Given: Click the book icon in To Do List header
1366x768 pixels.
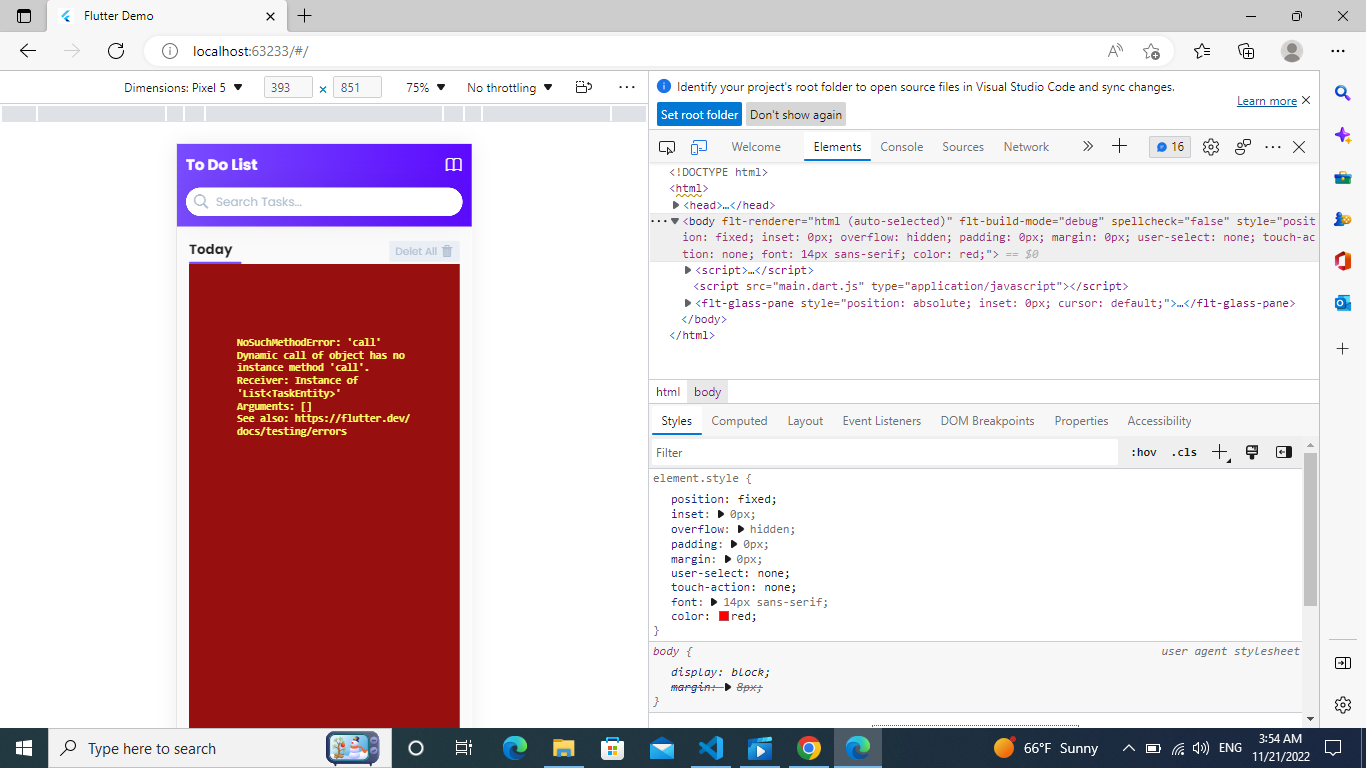Looking at the screenshot, I should point(453,165).
